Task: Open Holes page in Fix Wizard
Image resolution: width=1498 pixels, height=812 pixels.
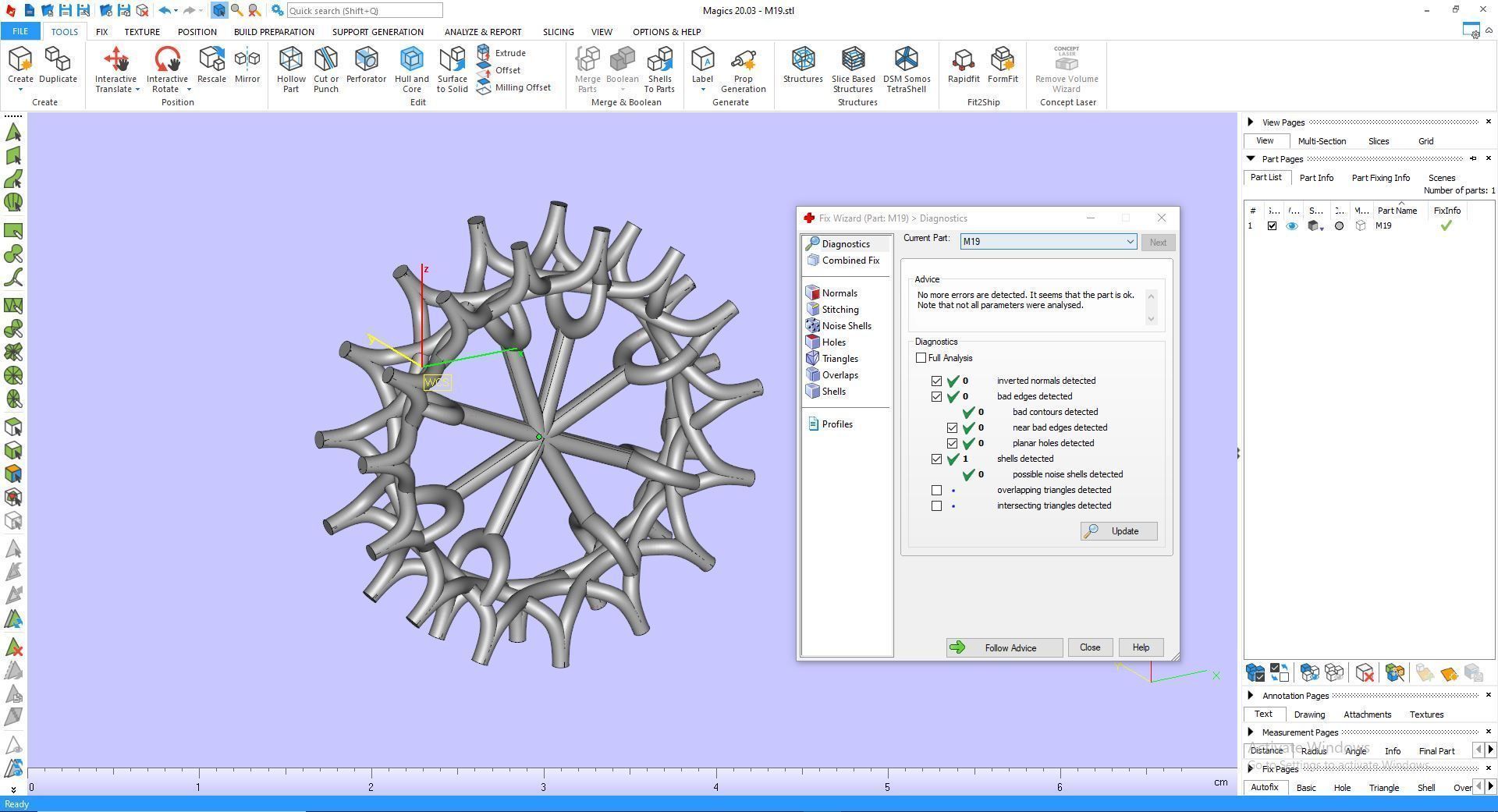Action: [826, 342]
